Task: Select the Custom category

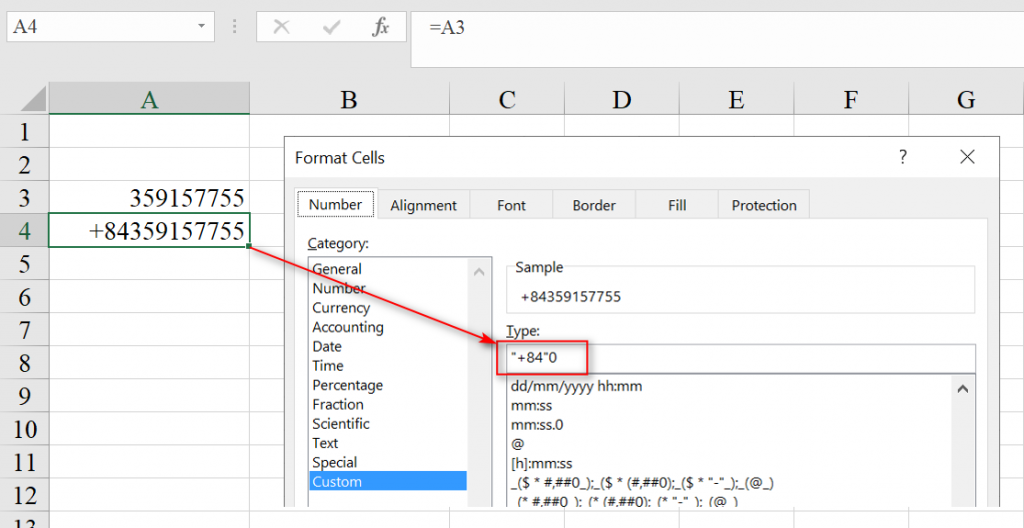Action: (x=337, y=481)
